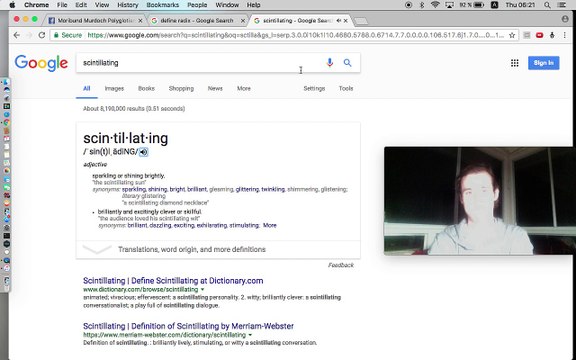
Task: Open the Chrome three-dot menu
Action: 565,35
